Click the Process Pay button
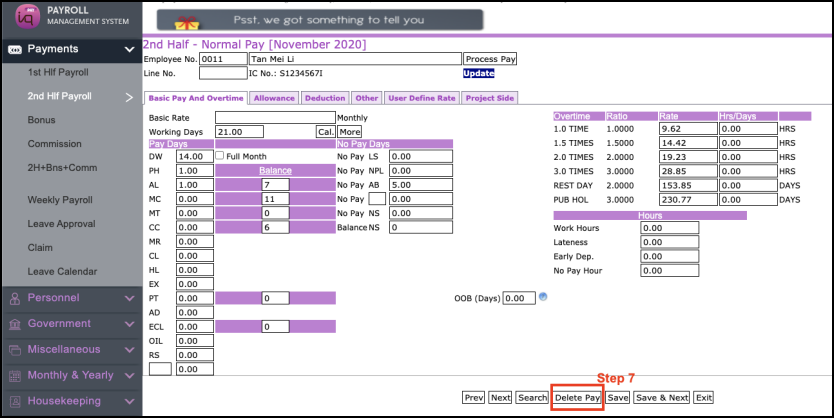 click(x=490, y=59)
